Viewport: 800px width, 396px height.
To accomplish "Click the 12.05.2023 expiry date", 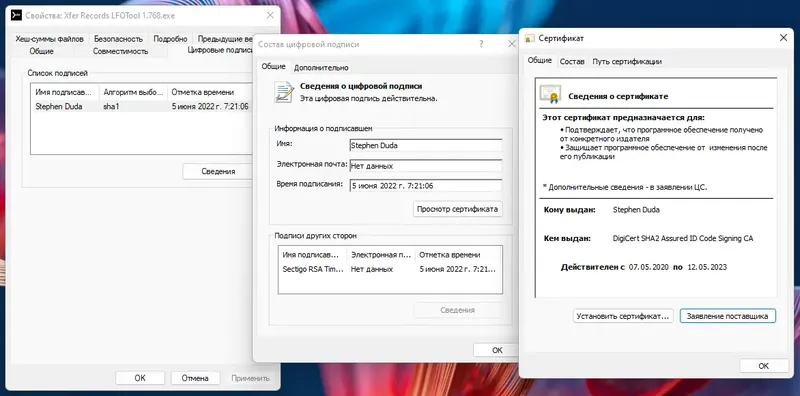I will point(707,267).
